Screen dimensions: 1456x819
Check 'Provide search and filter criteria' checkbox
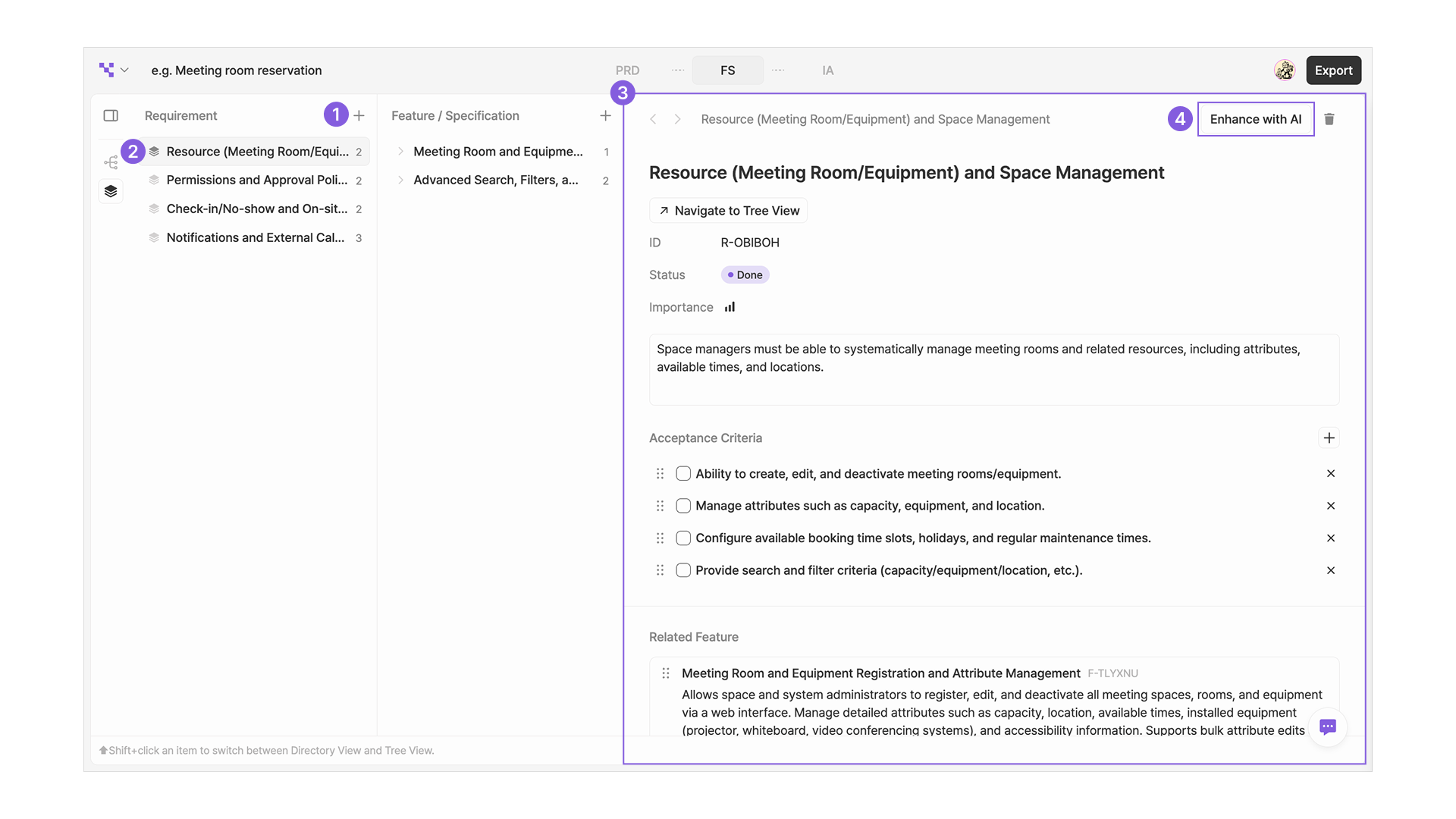[x=683, y=570]
